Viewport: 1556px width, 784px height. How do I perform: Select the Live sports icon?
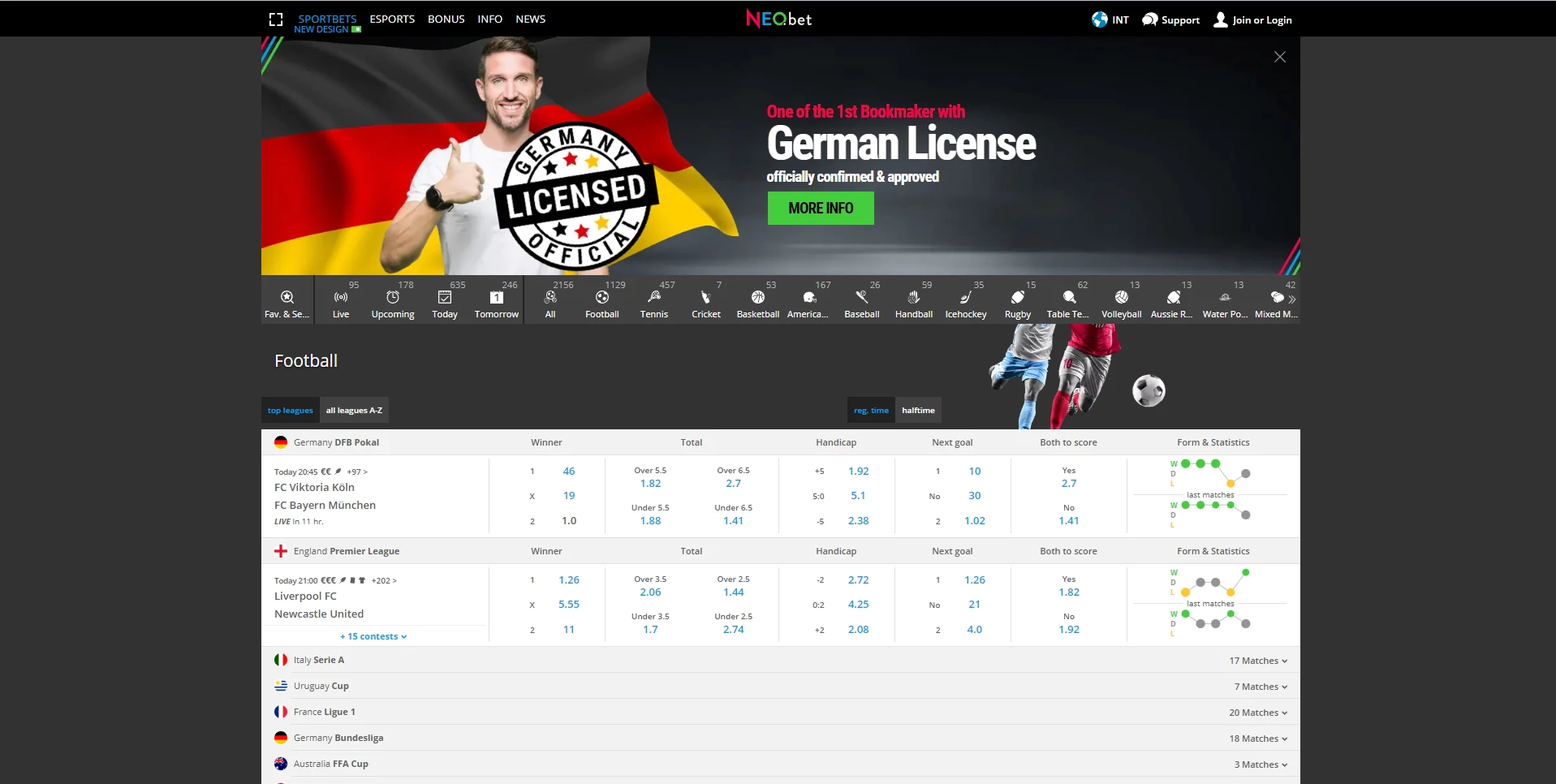pyautogui.click(x=341, y=297)
